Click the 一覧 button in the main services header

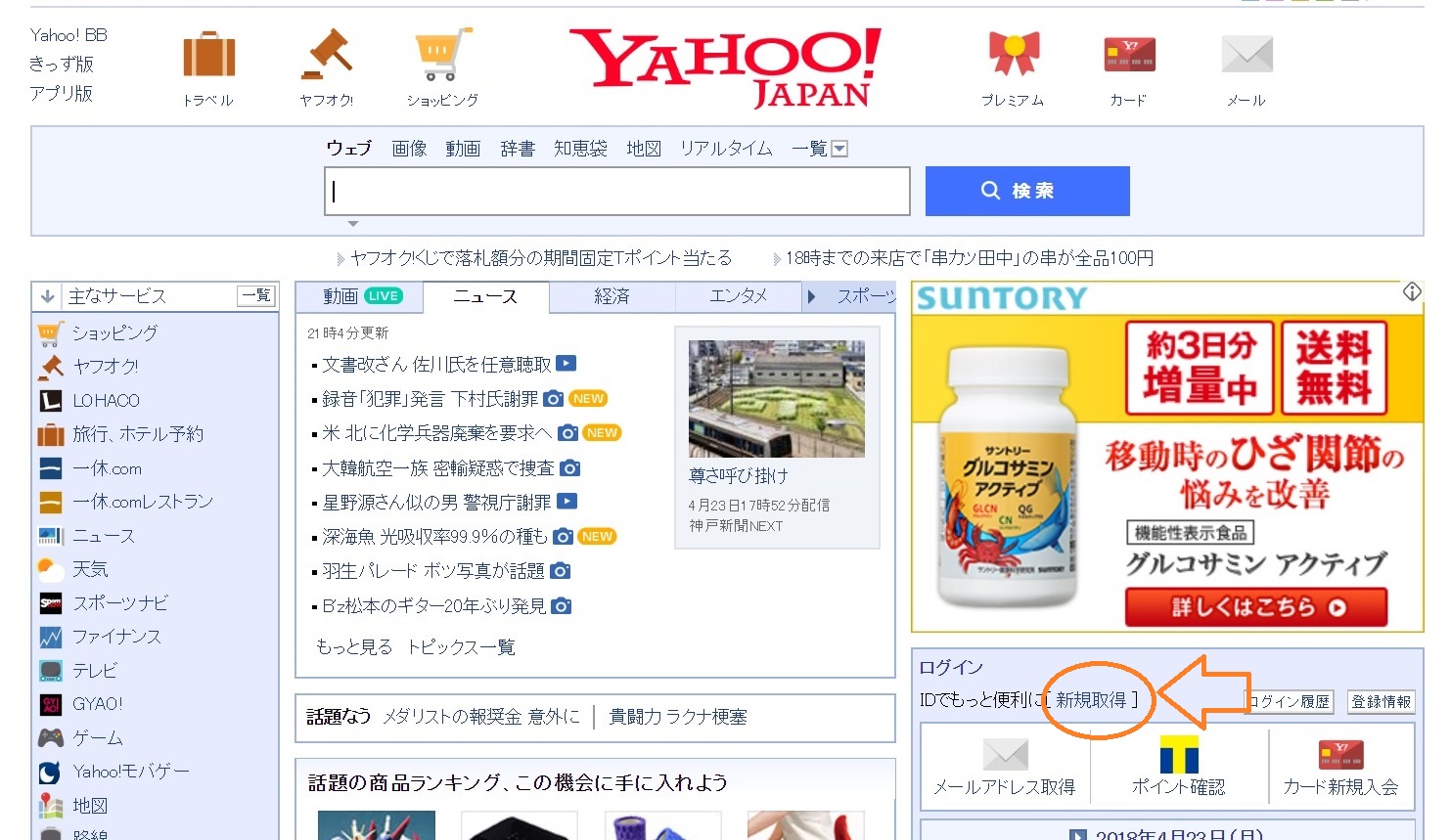pyautogui.click(x=256, y=295)
